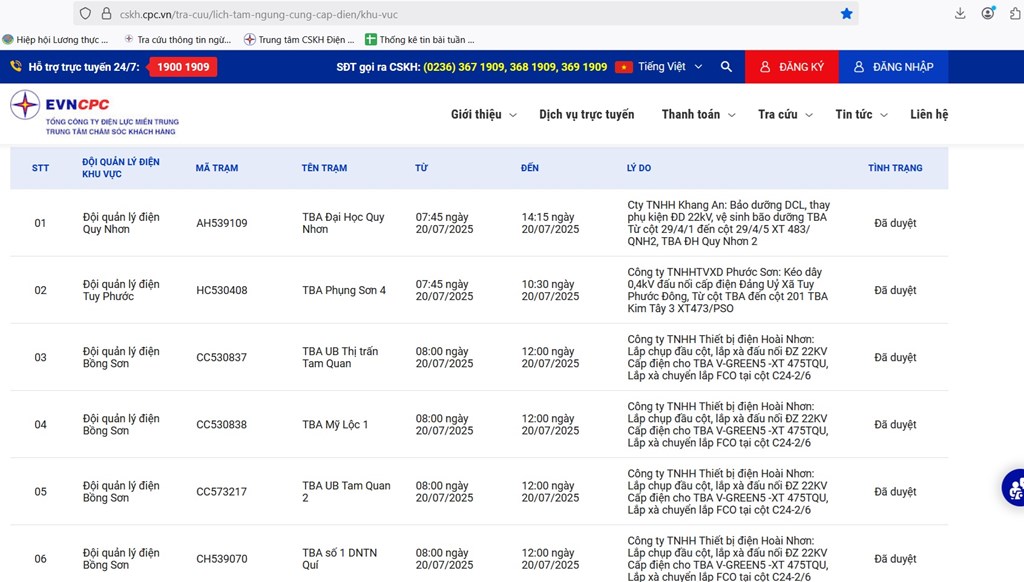The height and width of the screenshot is (582, 1024).
Task: Click Đội quản lý điện Tuy Phước cell
Action: [x=121, y=291]
